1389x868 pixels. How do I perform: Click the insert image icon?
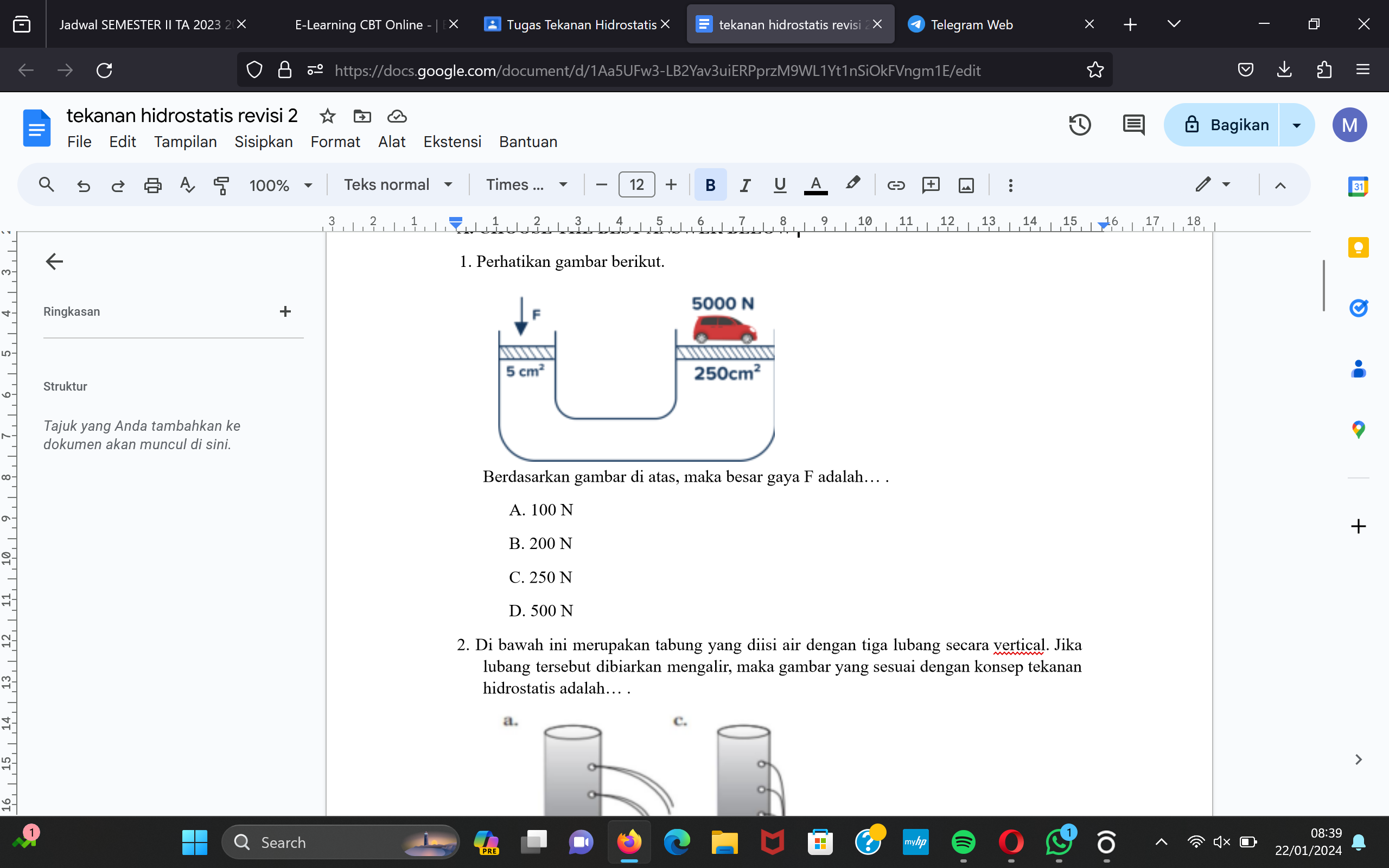coord(966,185)
